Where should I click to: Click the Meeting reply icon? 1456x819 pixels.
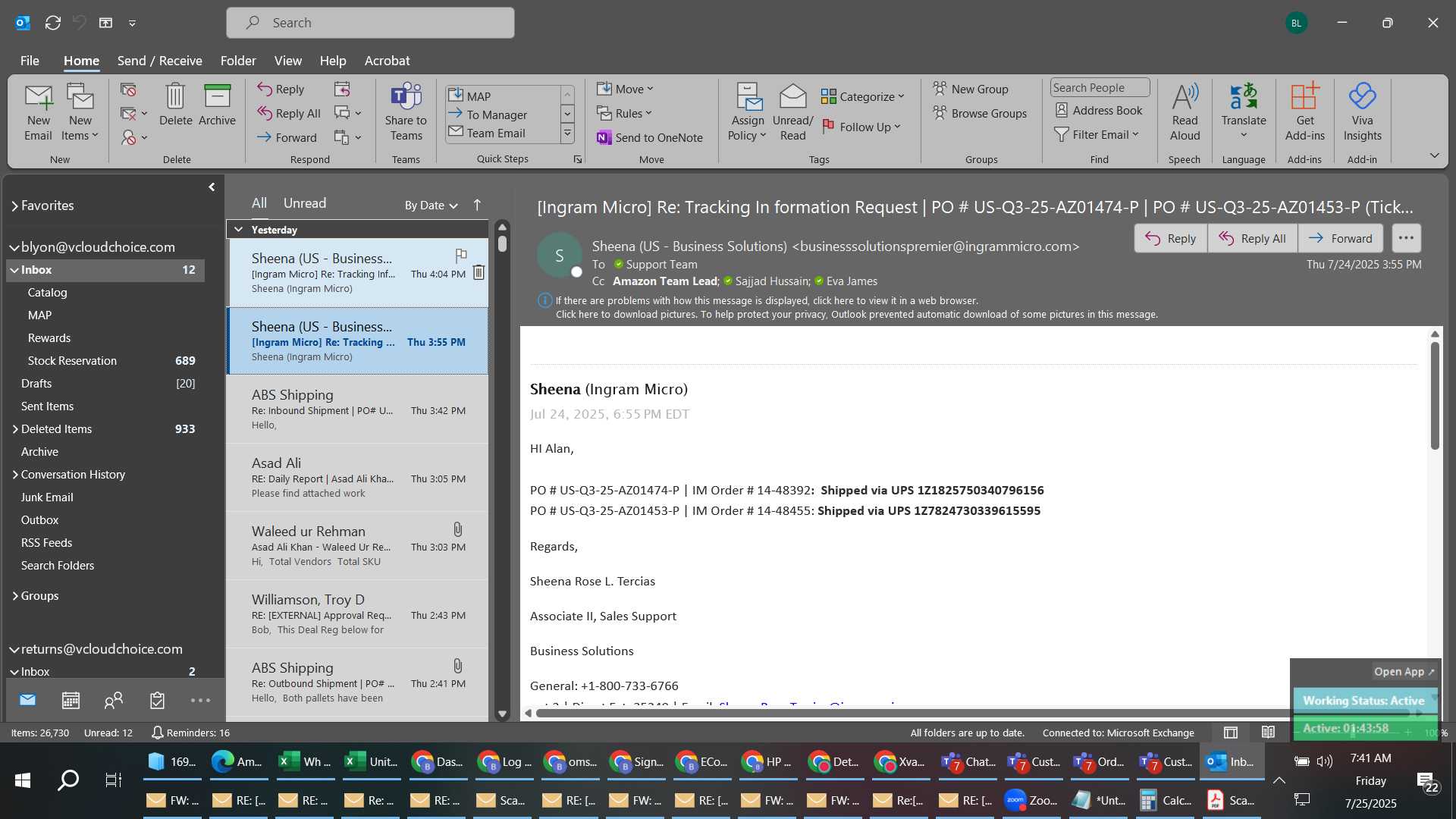342,89
